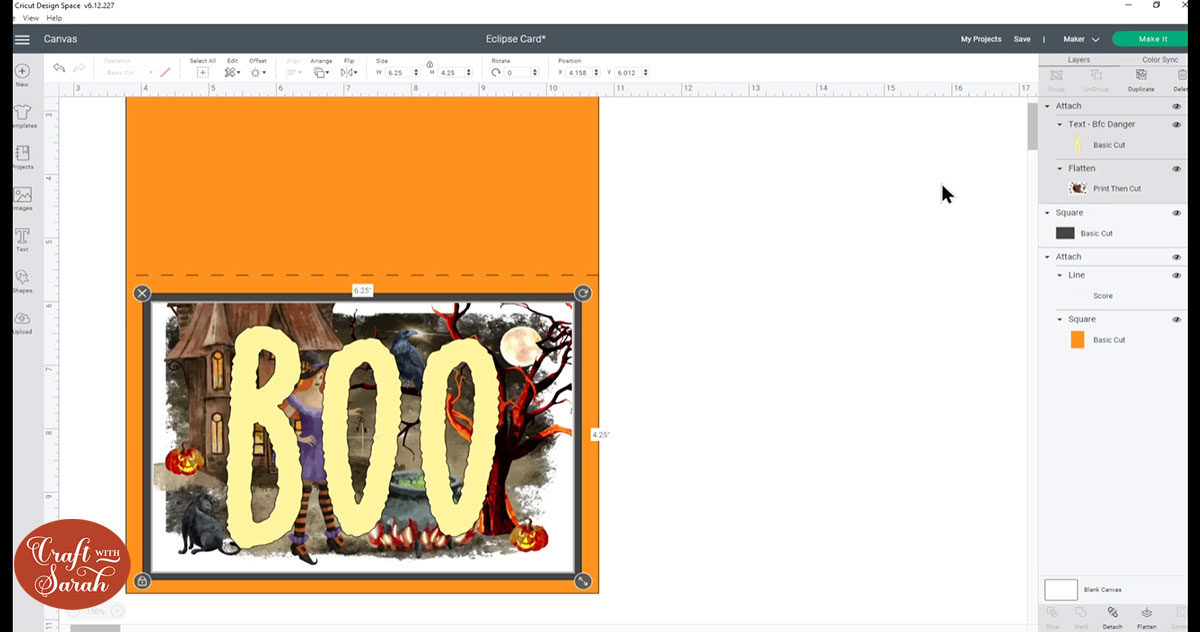This screenshot has width=1200, height=632.
Task: Open My Projects
Action: 980,38
